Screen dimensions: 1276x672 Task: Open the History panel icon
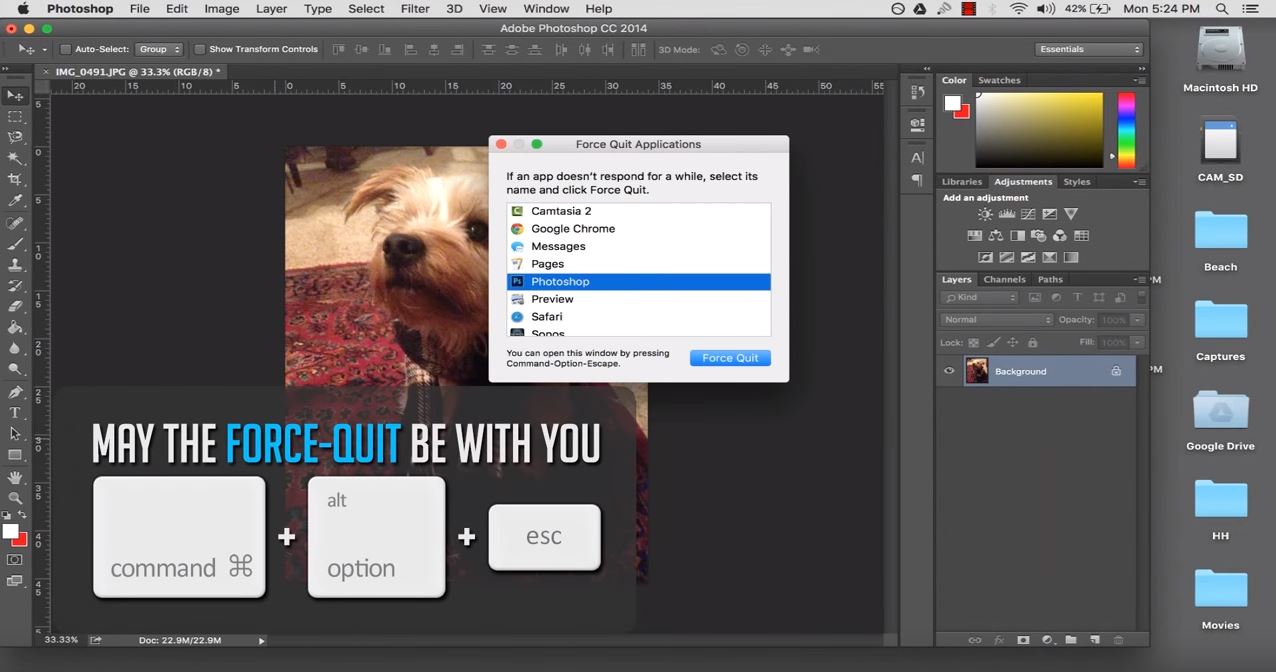(x=917, y=92)
